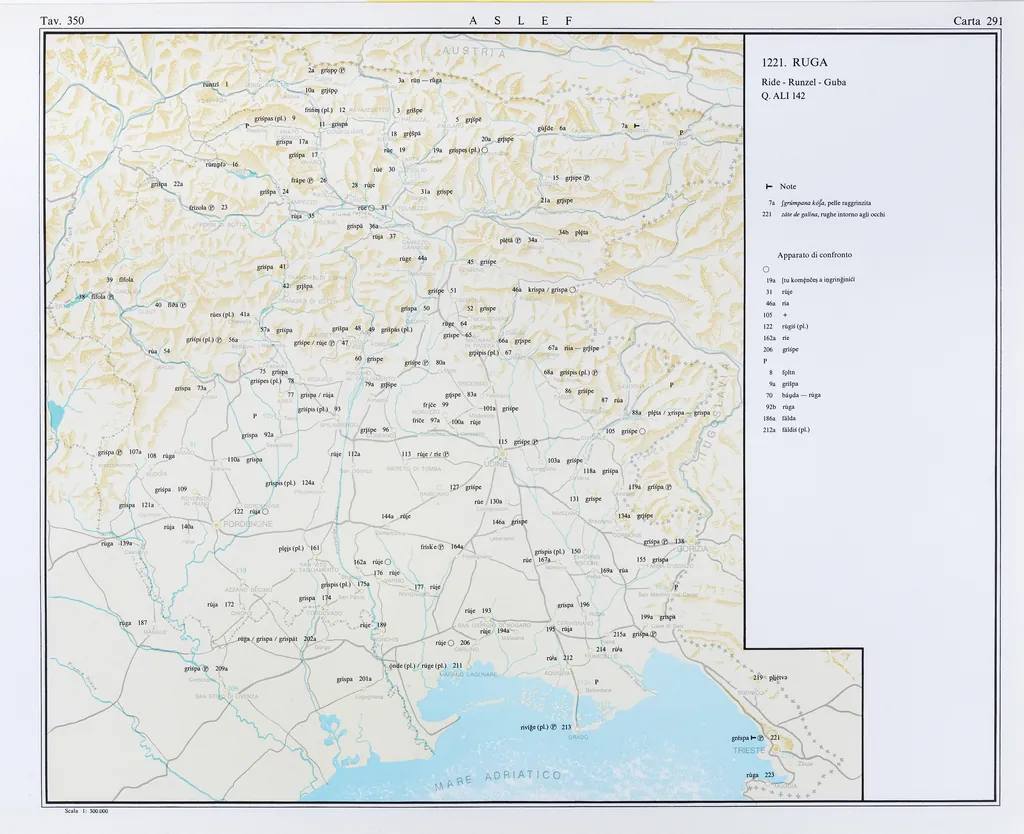Image resolution: width=1024 pixels, height=834 pixels.
Task: Click the circle symbol under Apparato di confronto
Action: click(x=765, y=268)
